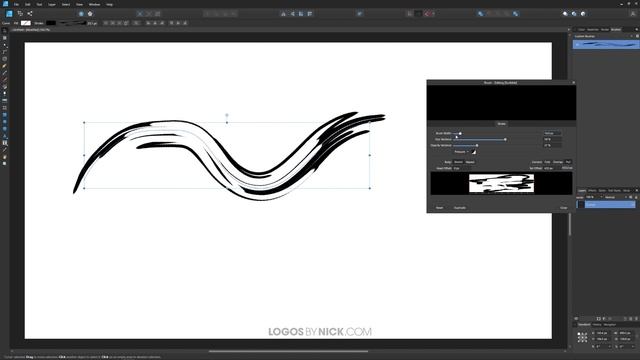Open the Layer menu
640x360 pixels.
(x=52, y=4)
